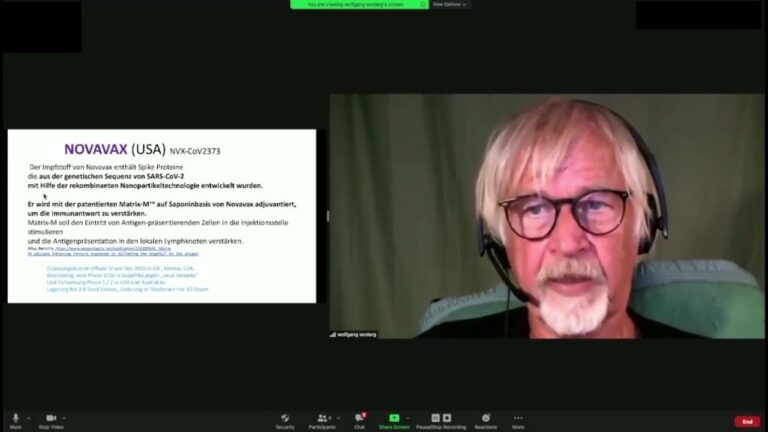The width and height of the screenshot is (768, 432).
Task: Open the More options menu
Action: pos(518,420)
